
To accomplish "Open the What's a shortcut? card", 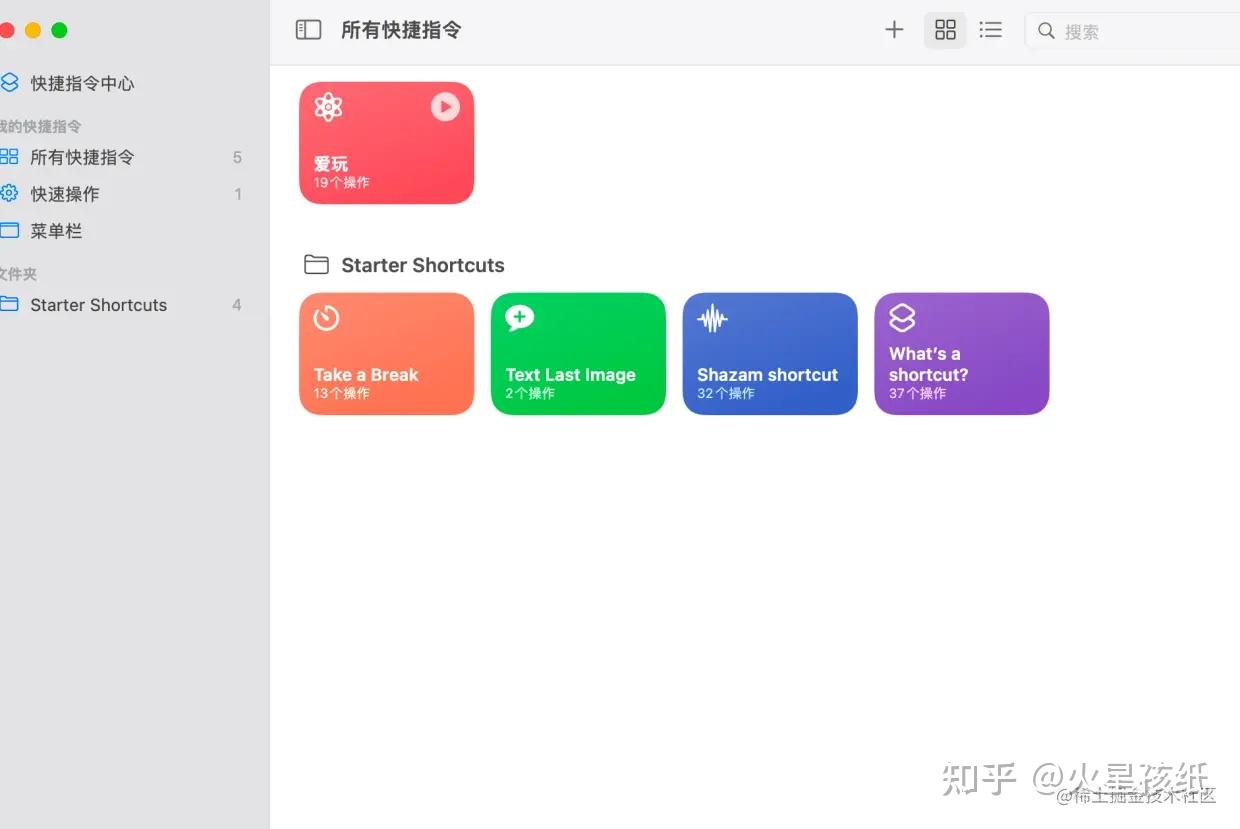I will [961, 353].
